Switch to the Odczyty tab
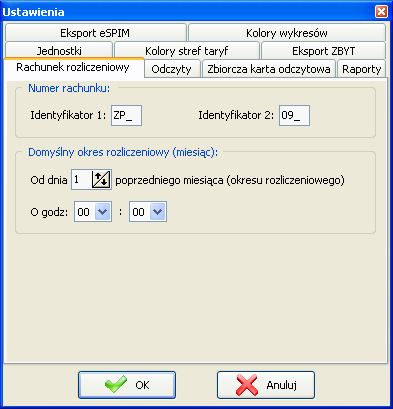Viewport: 393px width, 409px height. click(x=172, y=69)
